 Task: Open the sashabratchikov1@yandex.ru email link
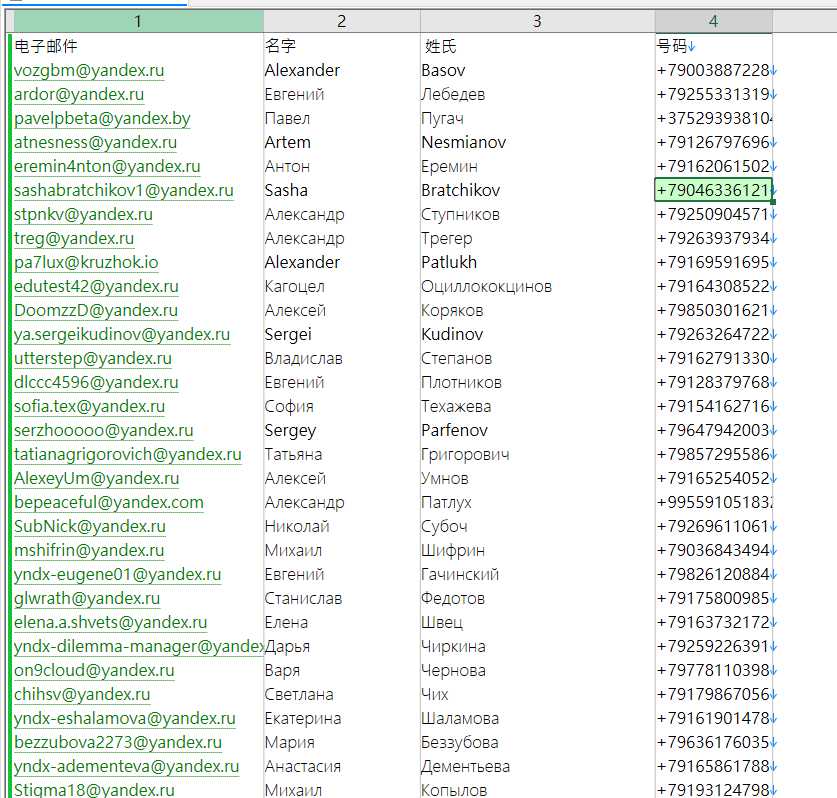click(124, 191)
